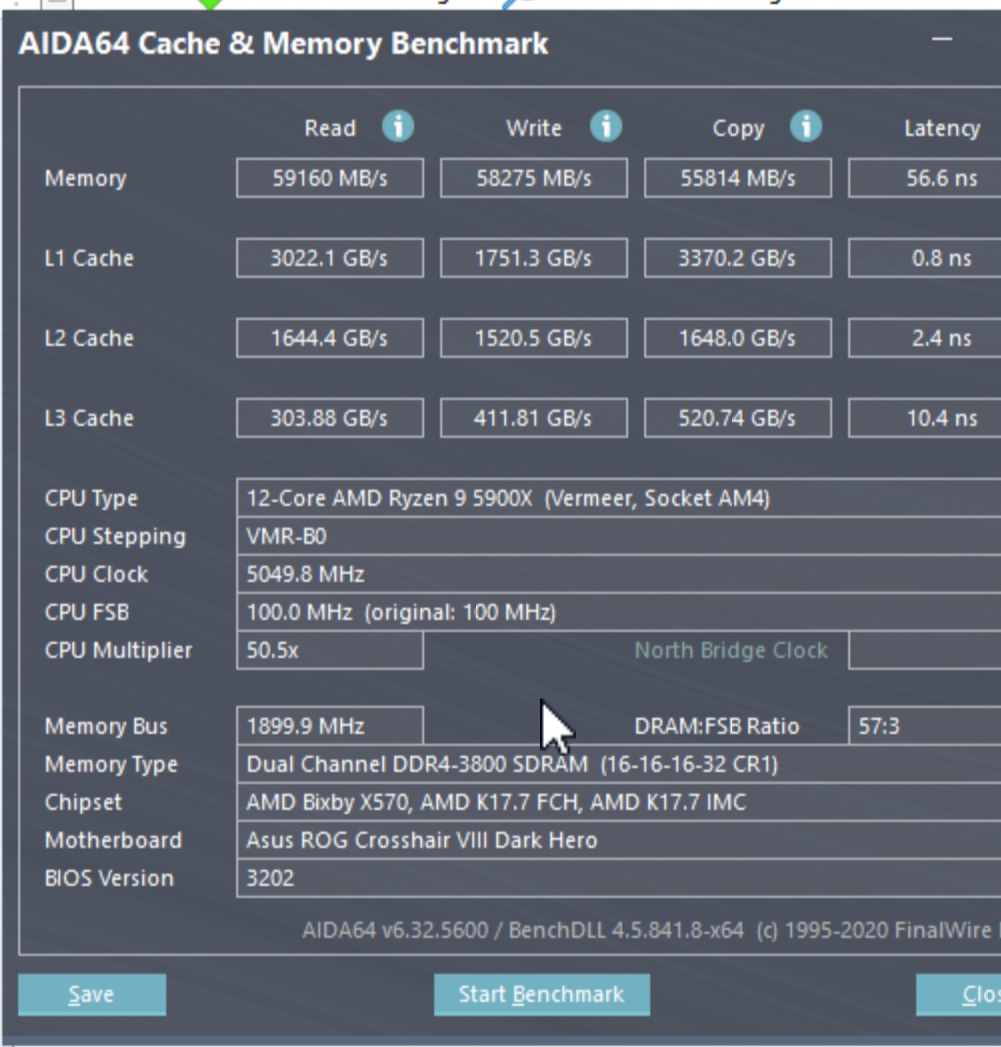This screenshot has height=1047, width=1001.
Task: Select L1 Cache copy value 3370.2 GB/s
Action: [x=738, y=258]
